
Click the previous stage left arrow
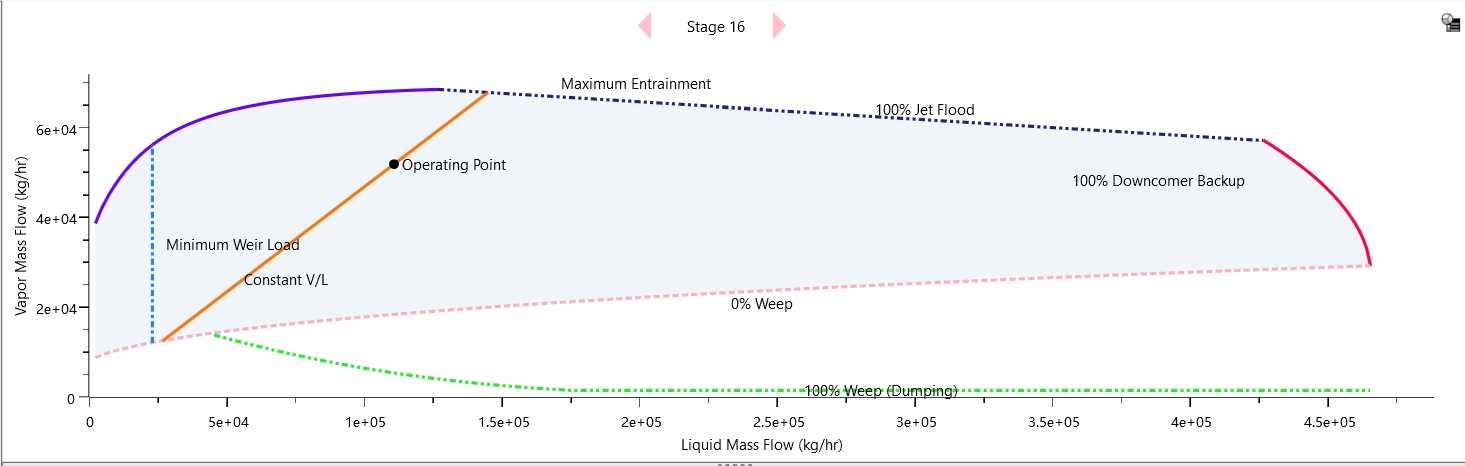[645, 26]
